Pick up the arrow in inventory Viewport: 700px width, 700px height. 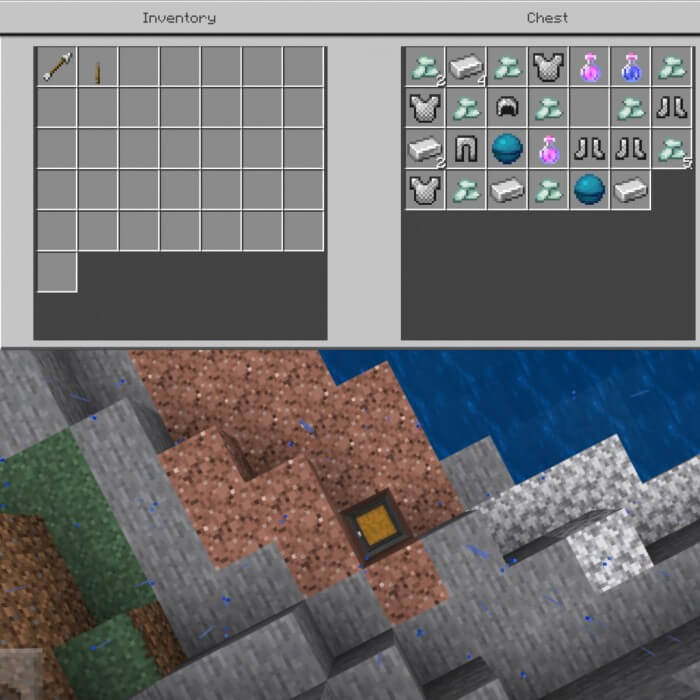click(56, 68)
